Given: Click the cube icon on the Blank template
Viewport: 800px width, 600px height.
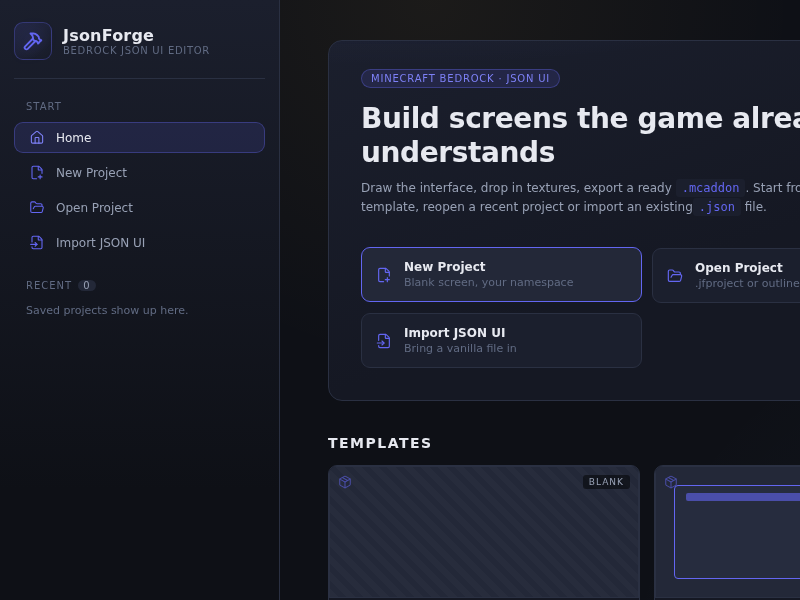Looking at the screenshot, I should tap(345, 482).
